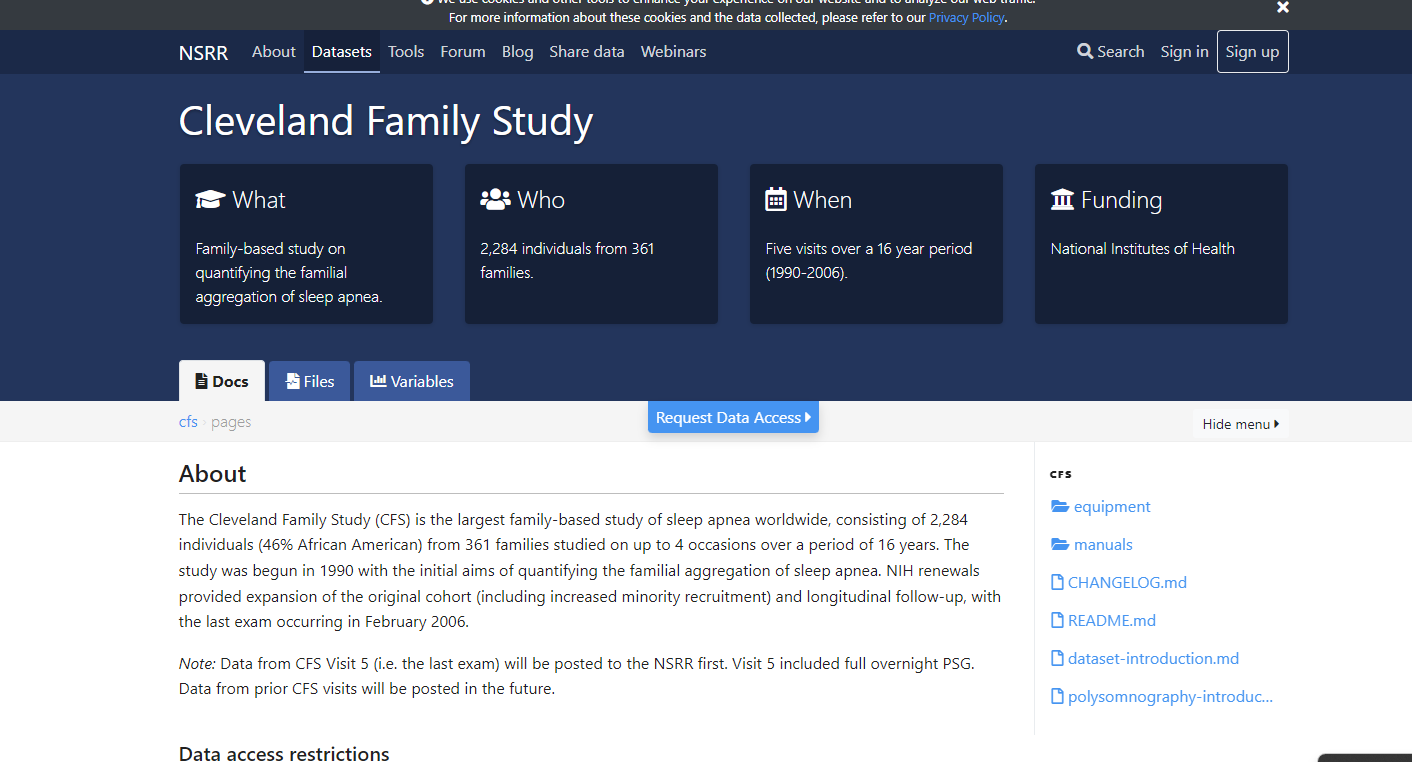Viewport: 1412px width, 762px height.
Task: Click the calendar When icon
Action: click(x=776, y=200)
